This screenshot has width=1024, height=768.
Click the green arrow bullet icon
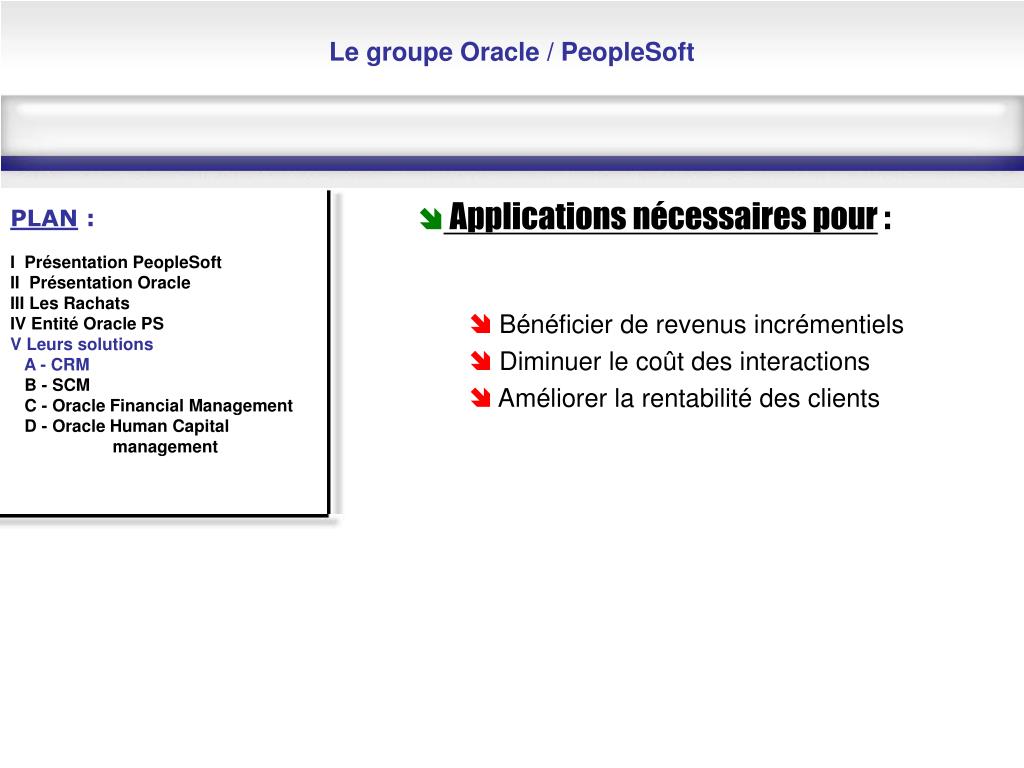point(431,219)
